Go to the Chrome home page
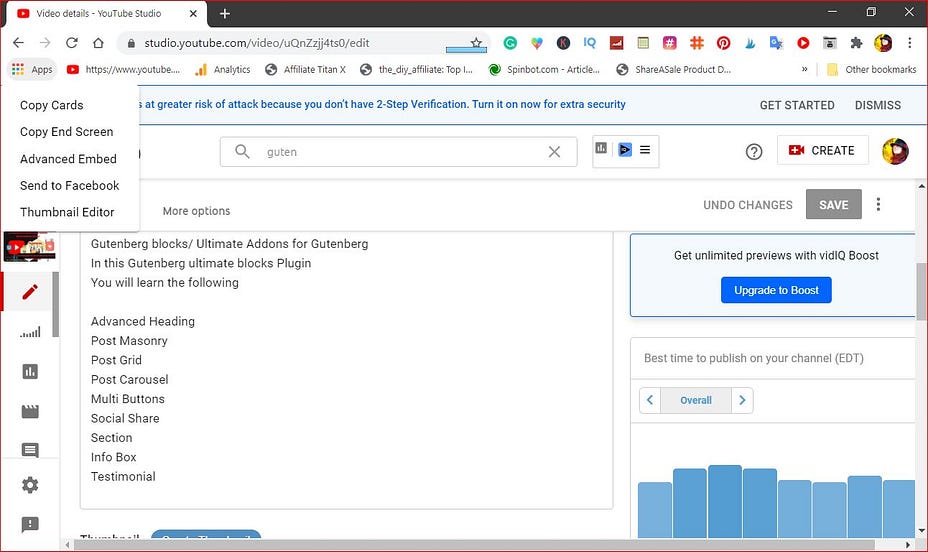The height and width of the screenshot is (552, 928). pyautogui.click(x=98, y=43)
